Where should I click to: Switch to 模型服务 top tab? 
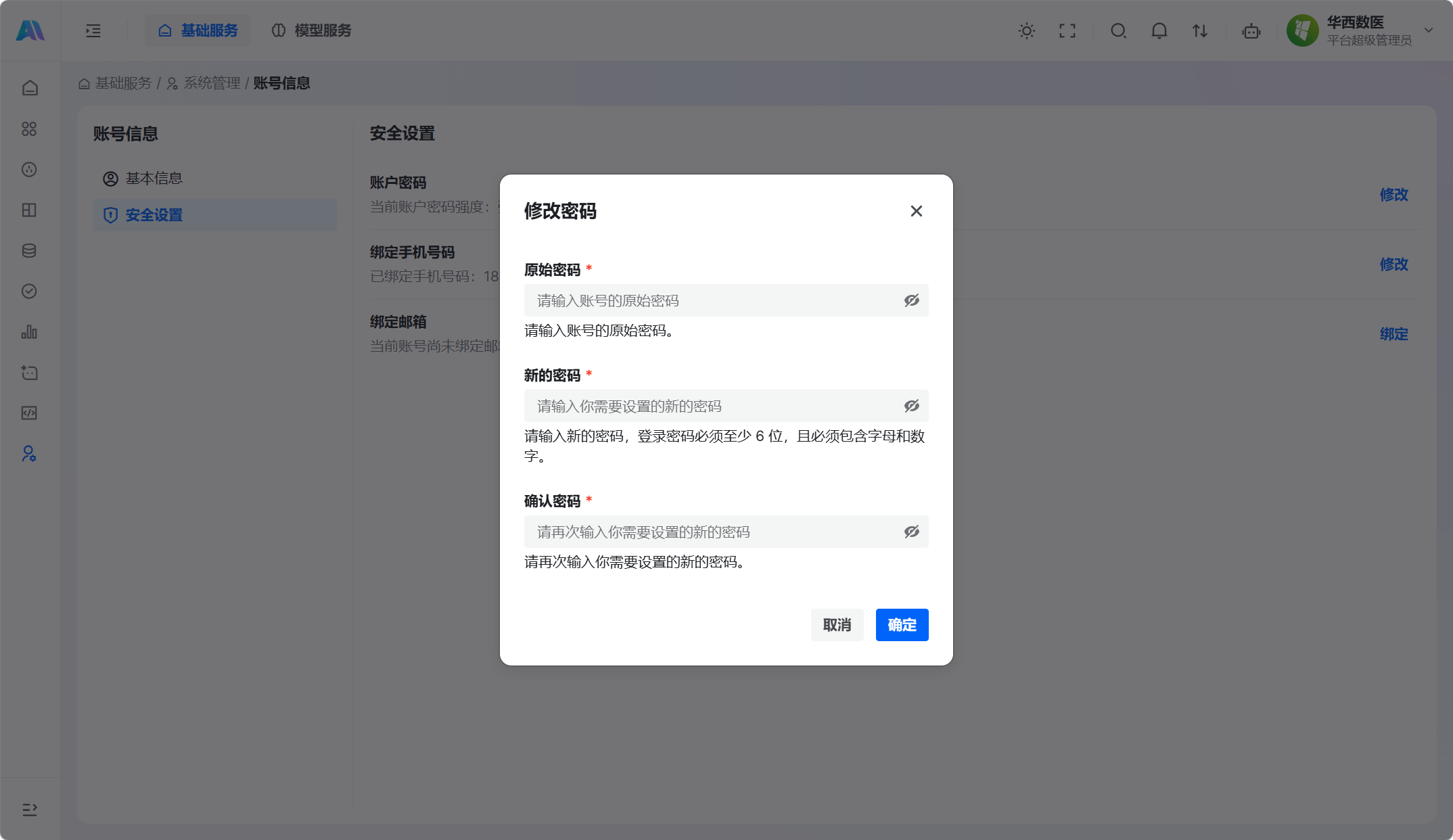click(x=311, y=30)
